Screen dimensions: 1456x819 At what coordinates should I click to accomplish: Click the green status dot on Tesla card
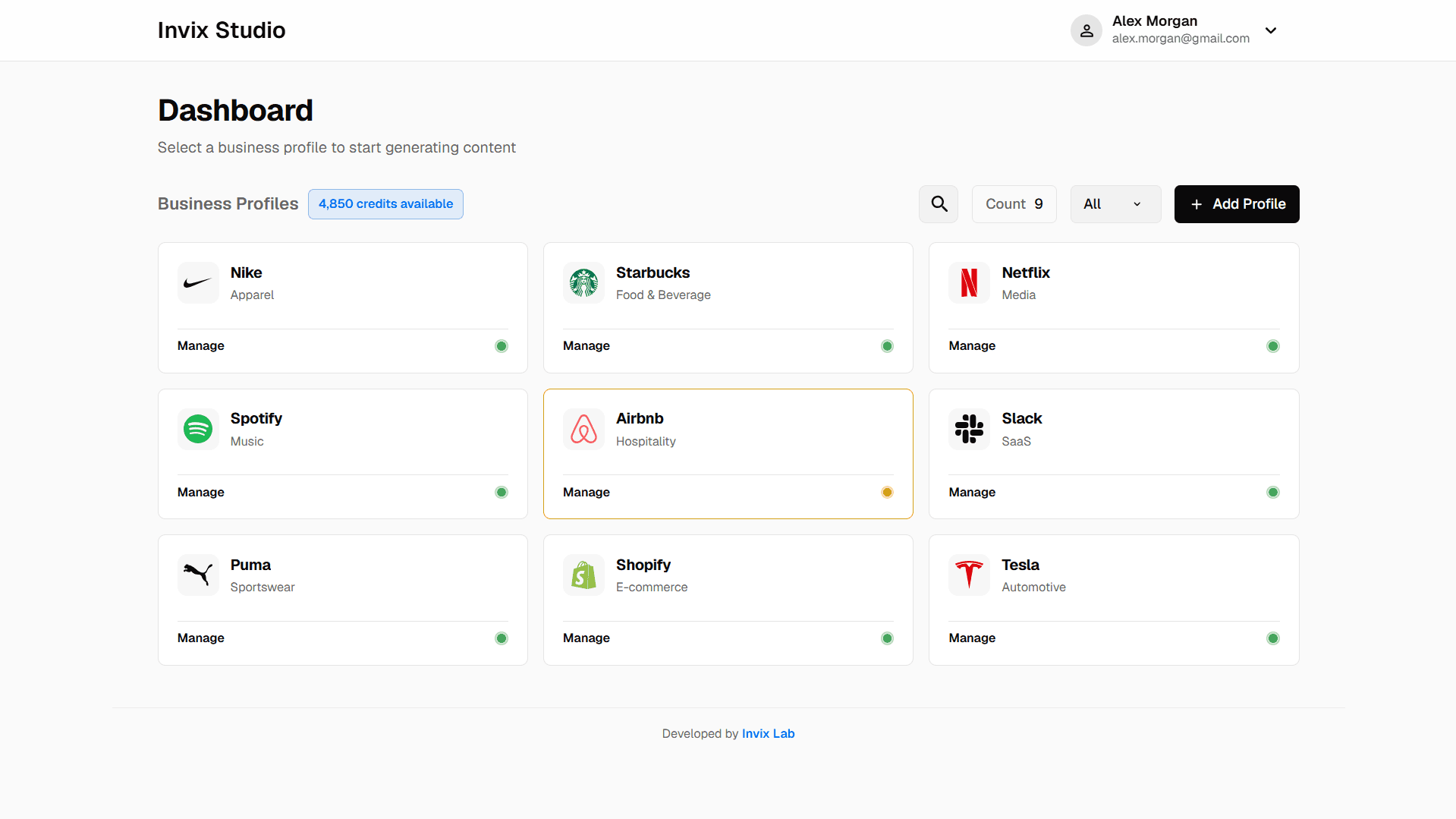click(x=1273, y=638)
